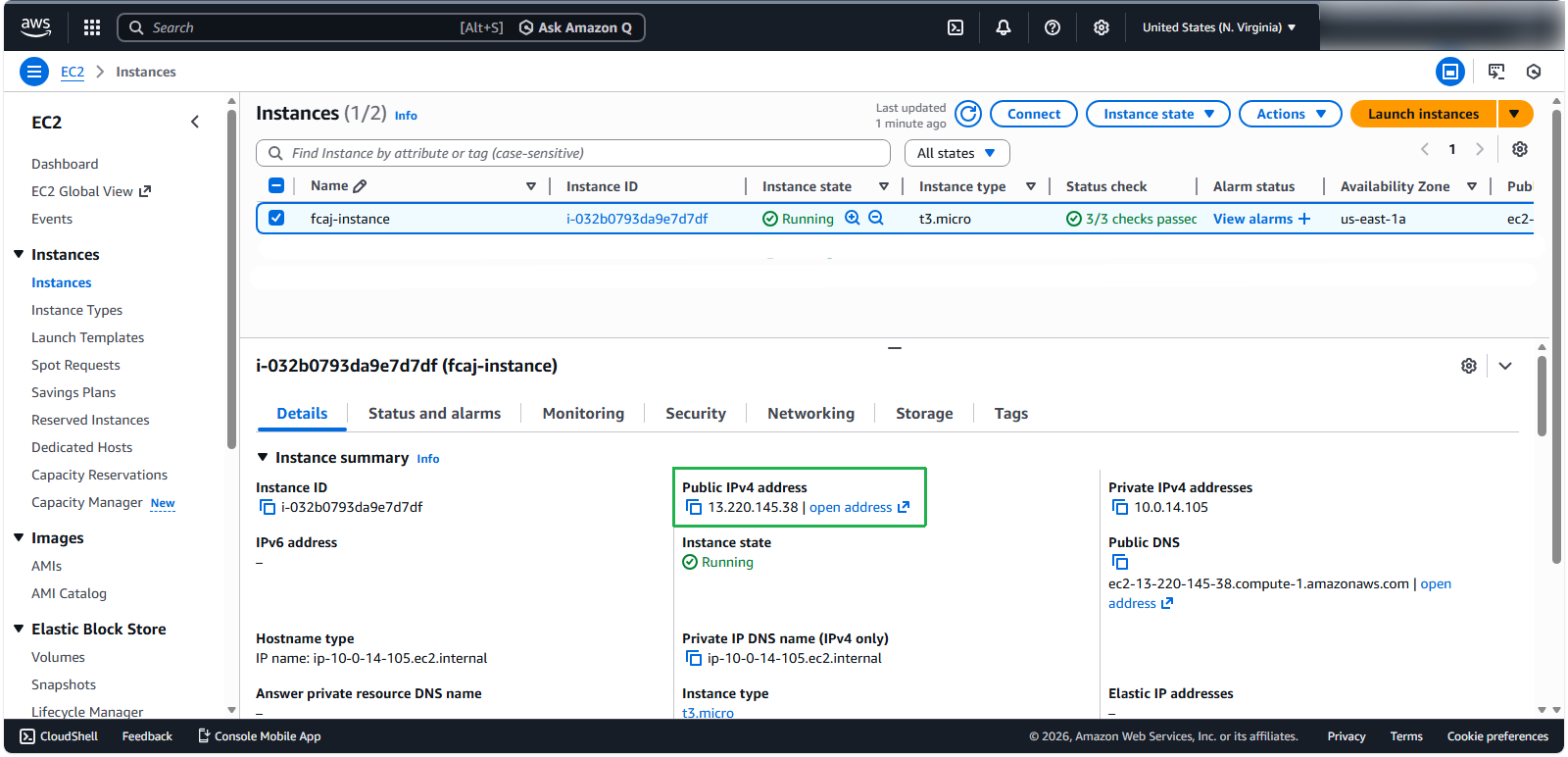Toggle the select-all instances checkbox
Screen dimensions: 1568x757
(x=276, y=185)
